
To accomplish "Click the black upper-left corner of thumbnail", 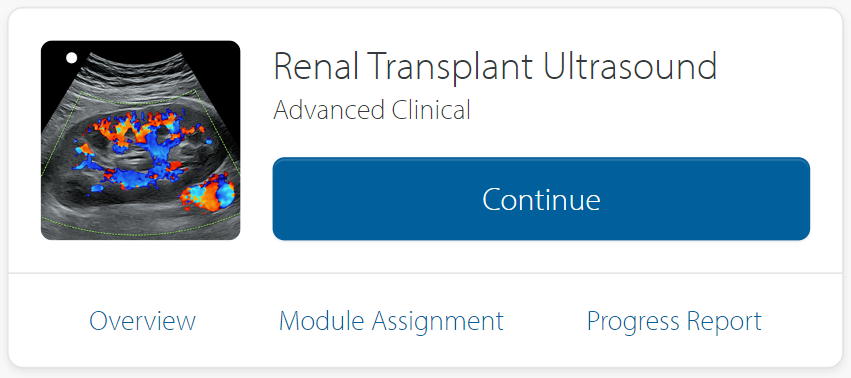I will click(53, 76).
